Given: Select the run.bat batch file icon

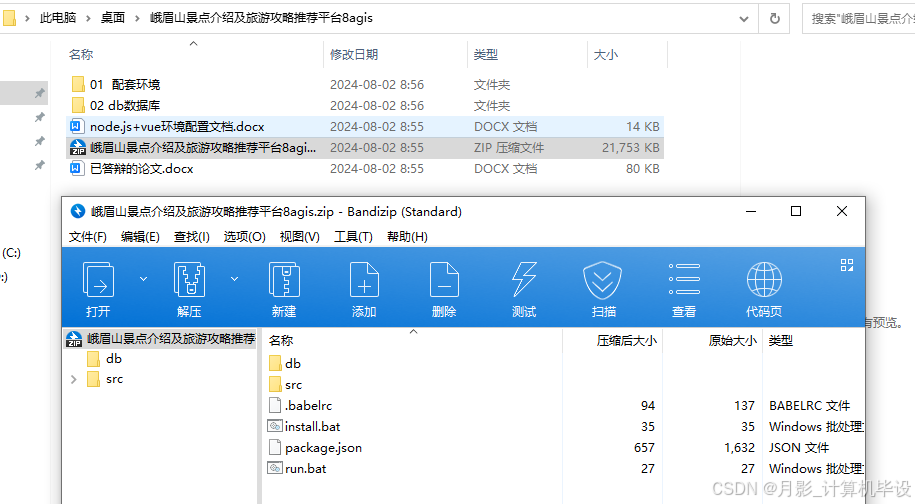Looking at the screenshot, I should pyautogui.click(x=275, y=468).
